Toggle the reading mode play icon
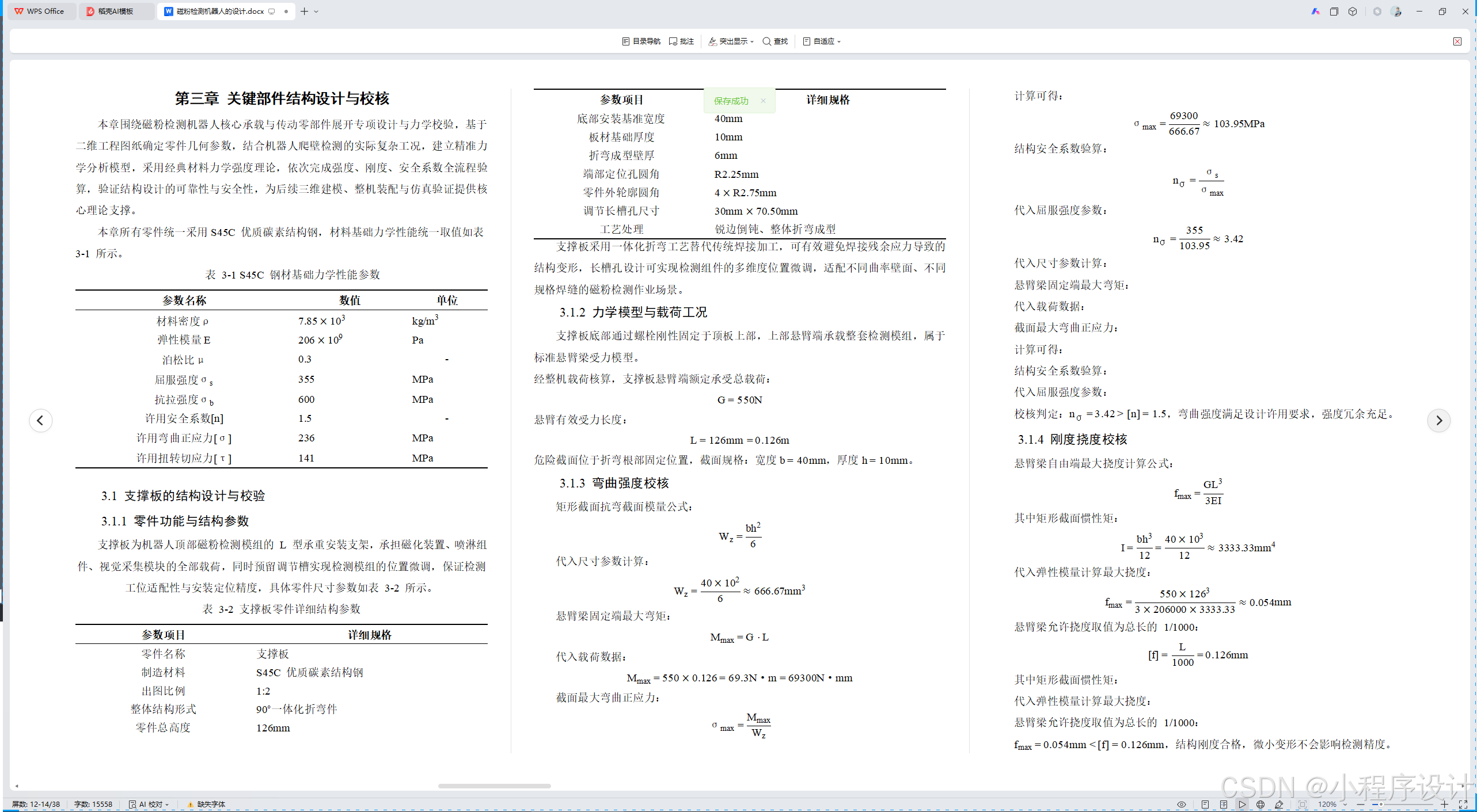This screenshot has height=812, width=1477. (1242, 804)
